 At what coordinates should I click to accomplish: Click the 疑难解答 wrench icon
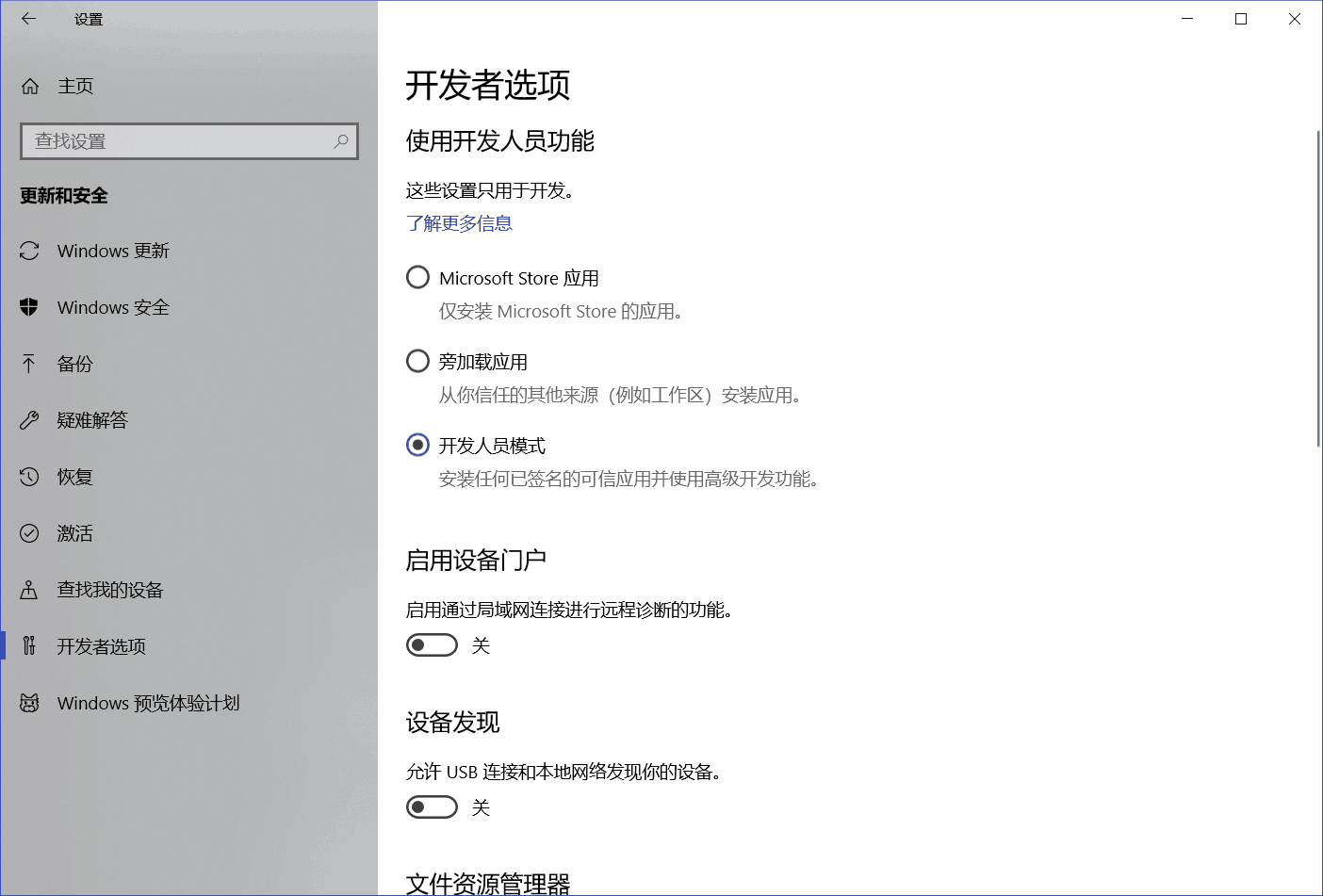pyautogui.click(x=29, y=420)
